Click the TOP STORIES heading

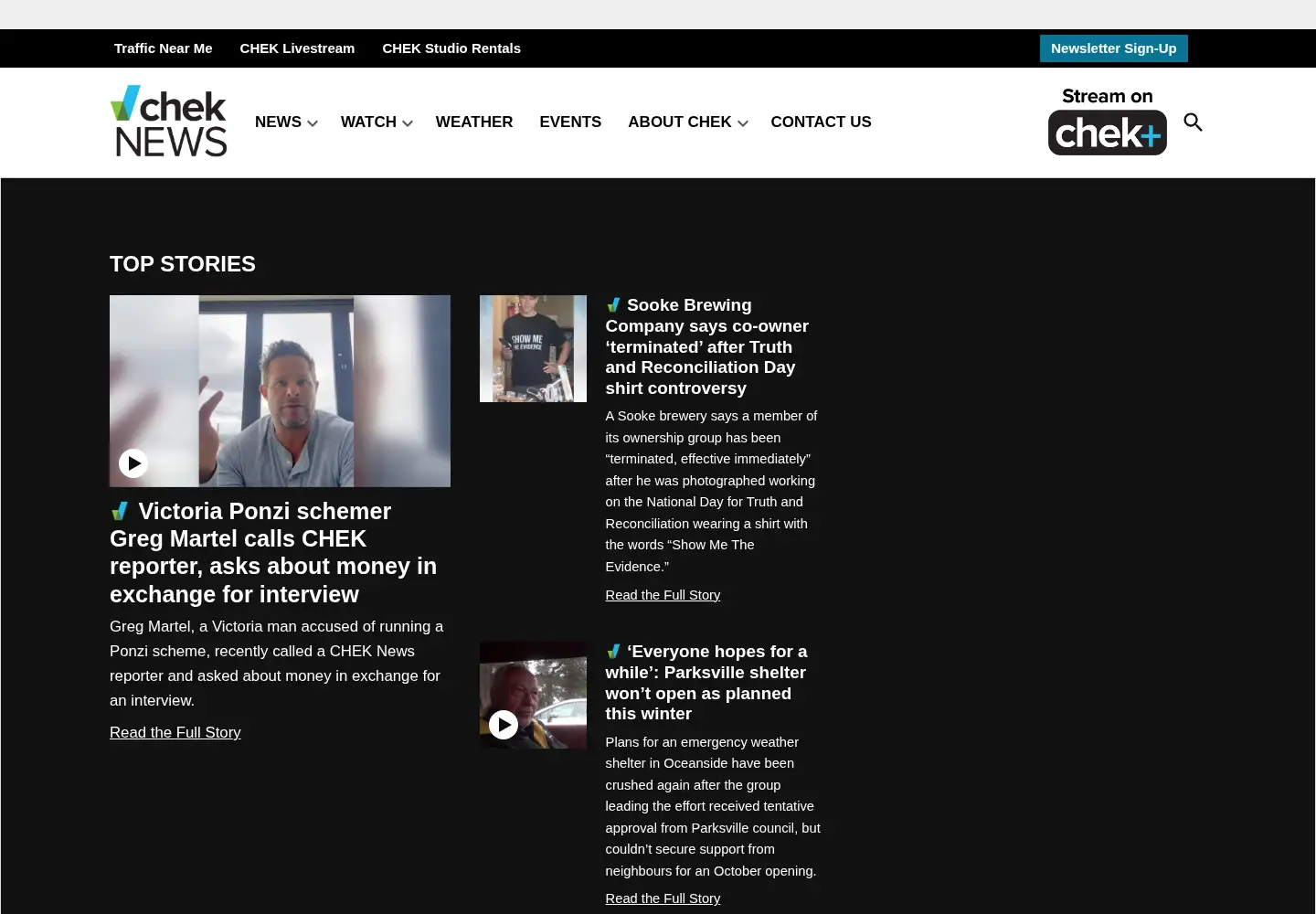click(x=183, y=264)
